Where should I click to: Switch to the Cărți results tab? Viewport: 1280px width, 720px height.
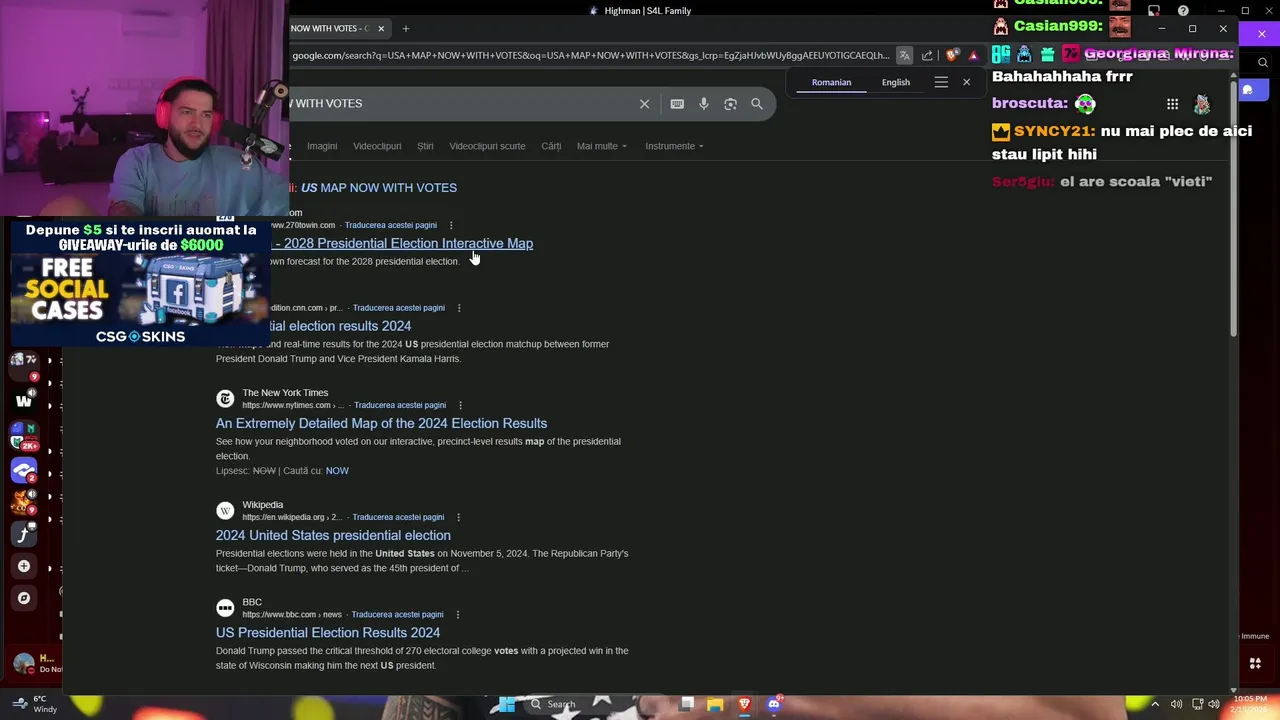551,146
